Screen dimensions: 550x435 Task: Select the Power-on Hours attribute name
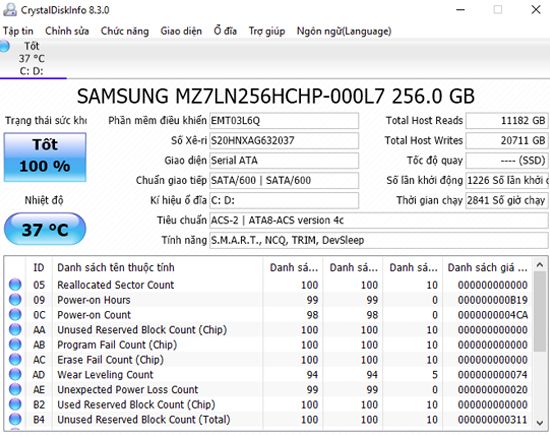click(x=94, y=300)
